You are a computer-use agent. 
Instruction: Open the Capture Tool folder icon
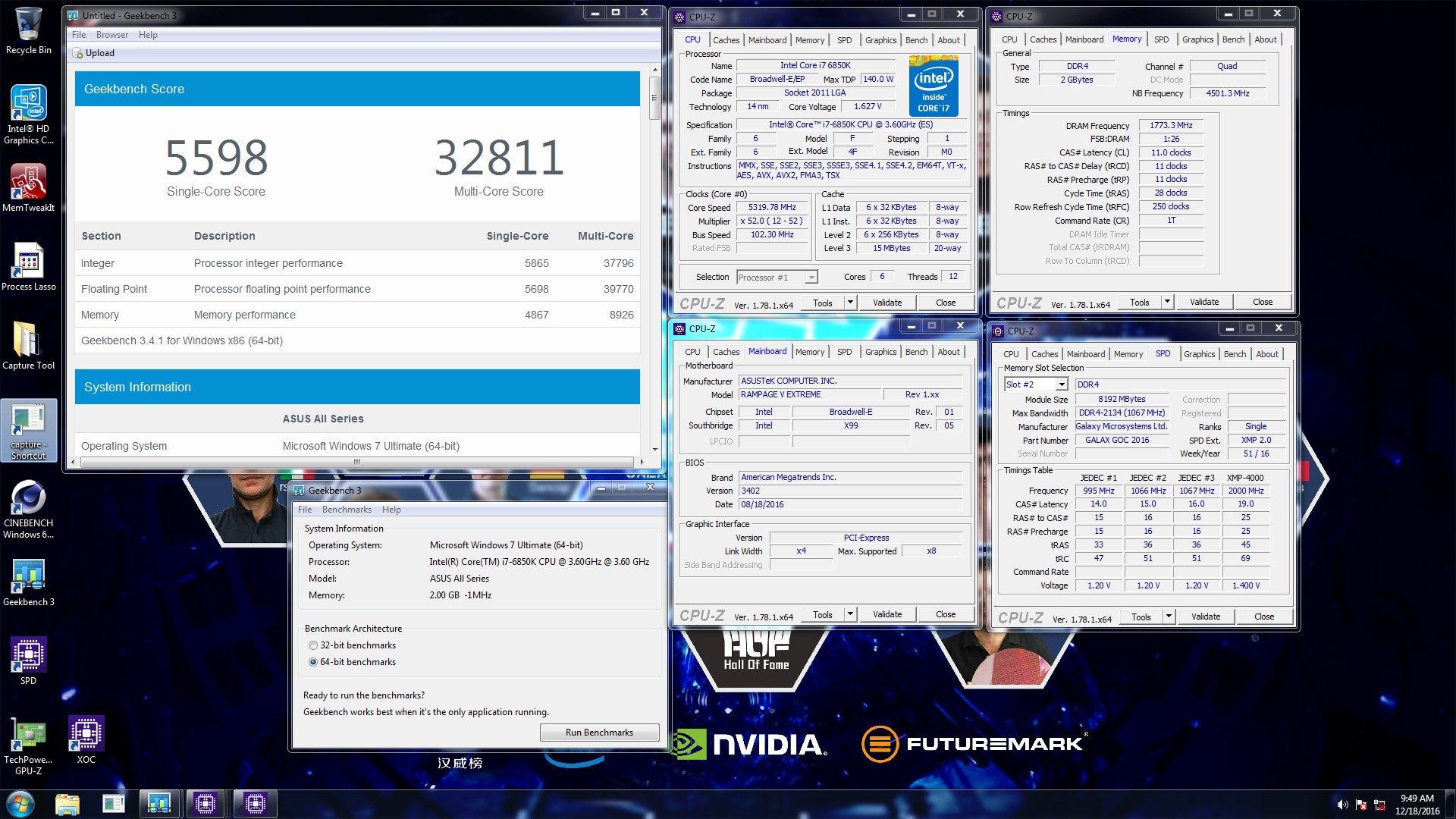pos(28,345)
